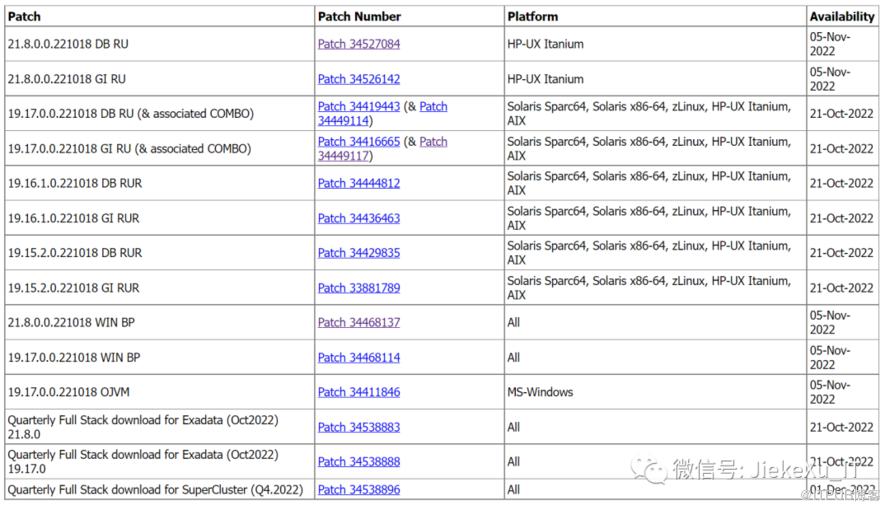Screen dimensions: 890x510
Task: Click Exadata 21.8.0 Patch 34538883 link
Action: click(358, 427)
